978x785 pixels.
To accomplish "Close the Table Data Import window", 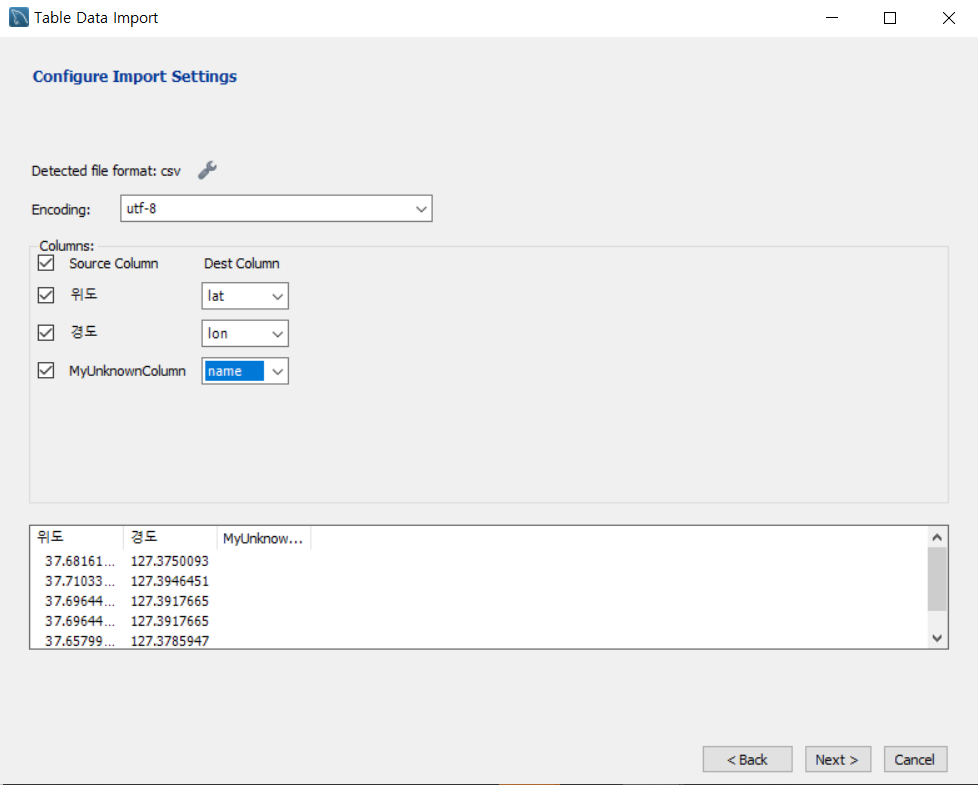I will click(x=949, y=17).
